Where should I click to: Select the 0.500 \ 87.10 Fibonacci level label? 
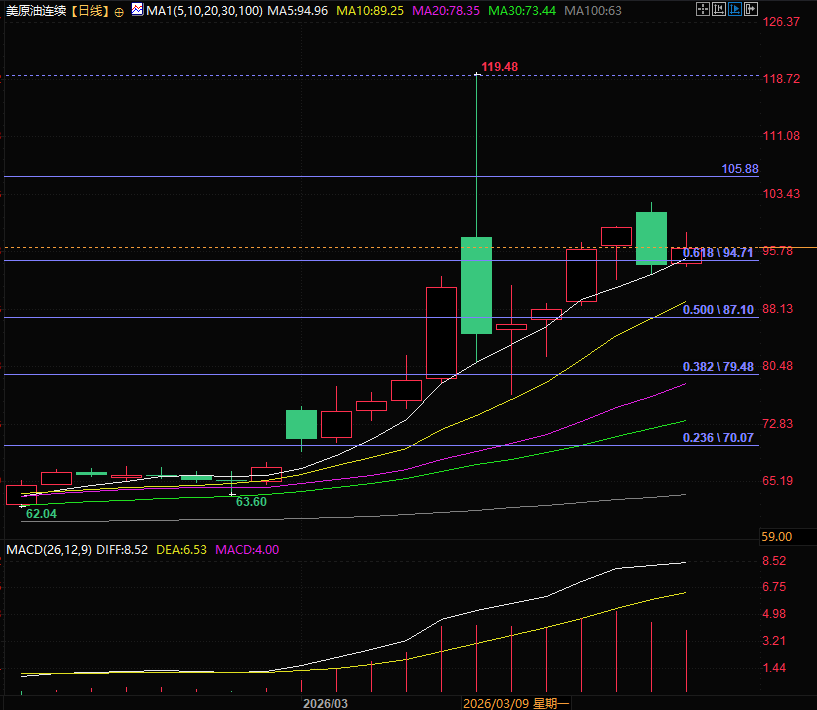click(x=717, y=310)
